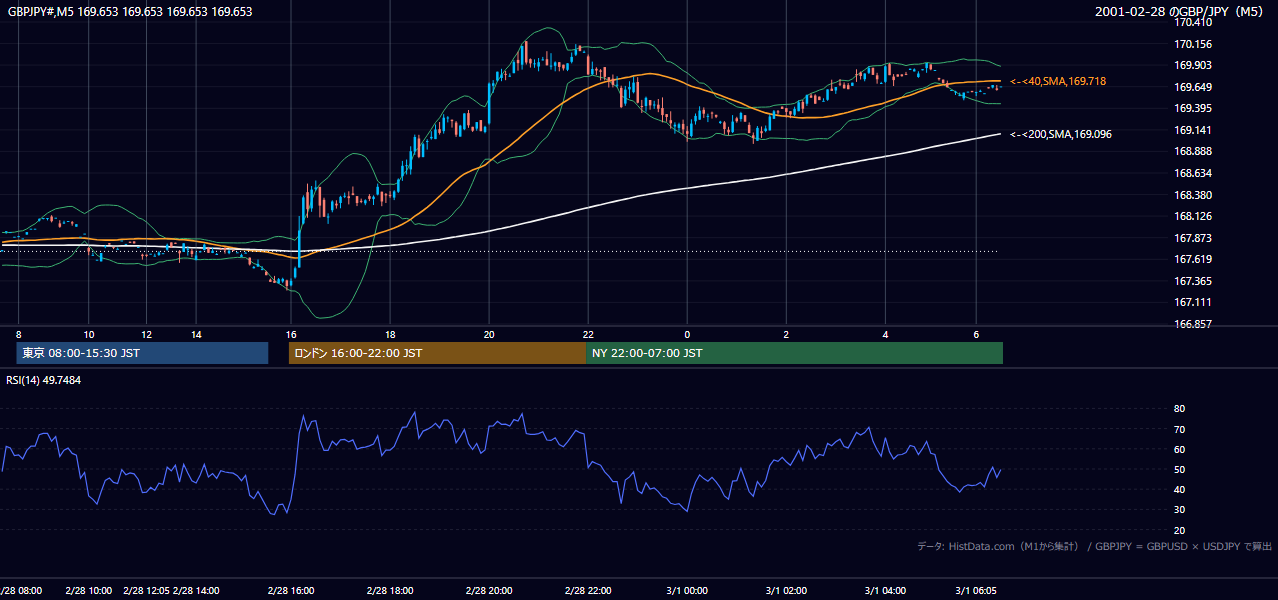Click hour 22 on the chart time axis
Screen dimensions: 1278x600
click(588, 334)
